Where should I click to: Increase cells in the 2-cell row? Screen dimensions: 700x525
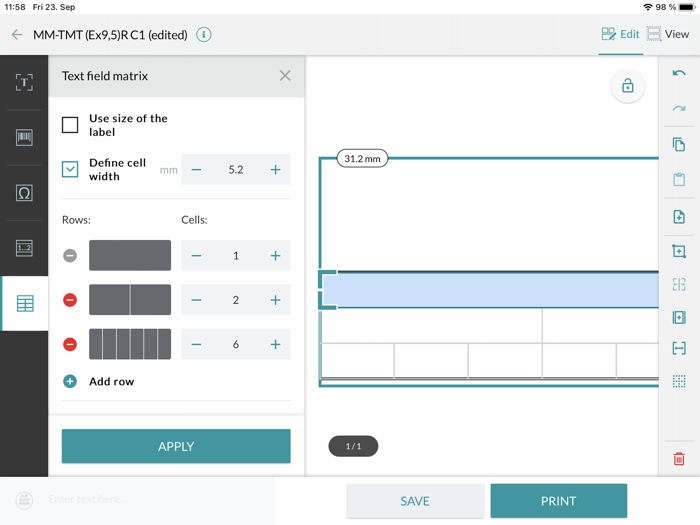click(275, 300)
